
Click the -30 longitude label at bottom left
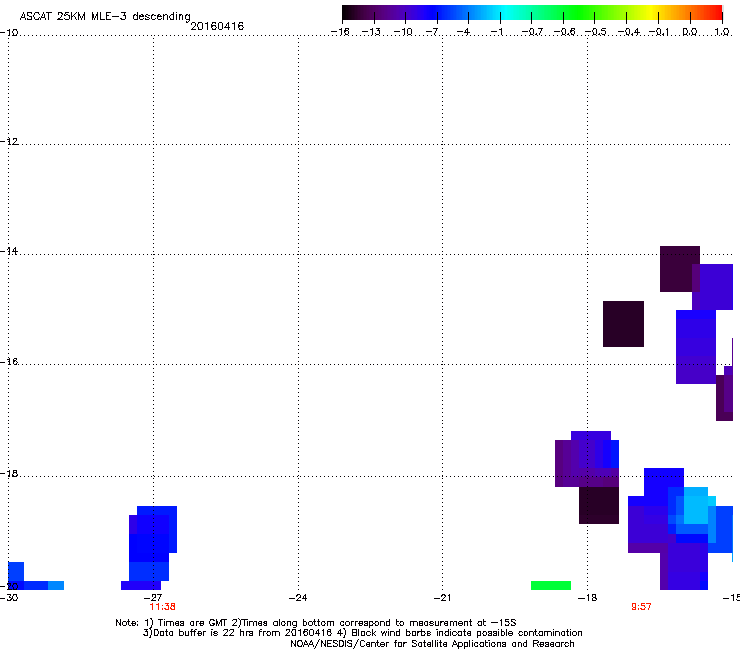(x=9, y=598)
